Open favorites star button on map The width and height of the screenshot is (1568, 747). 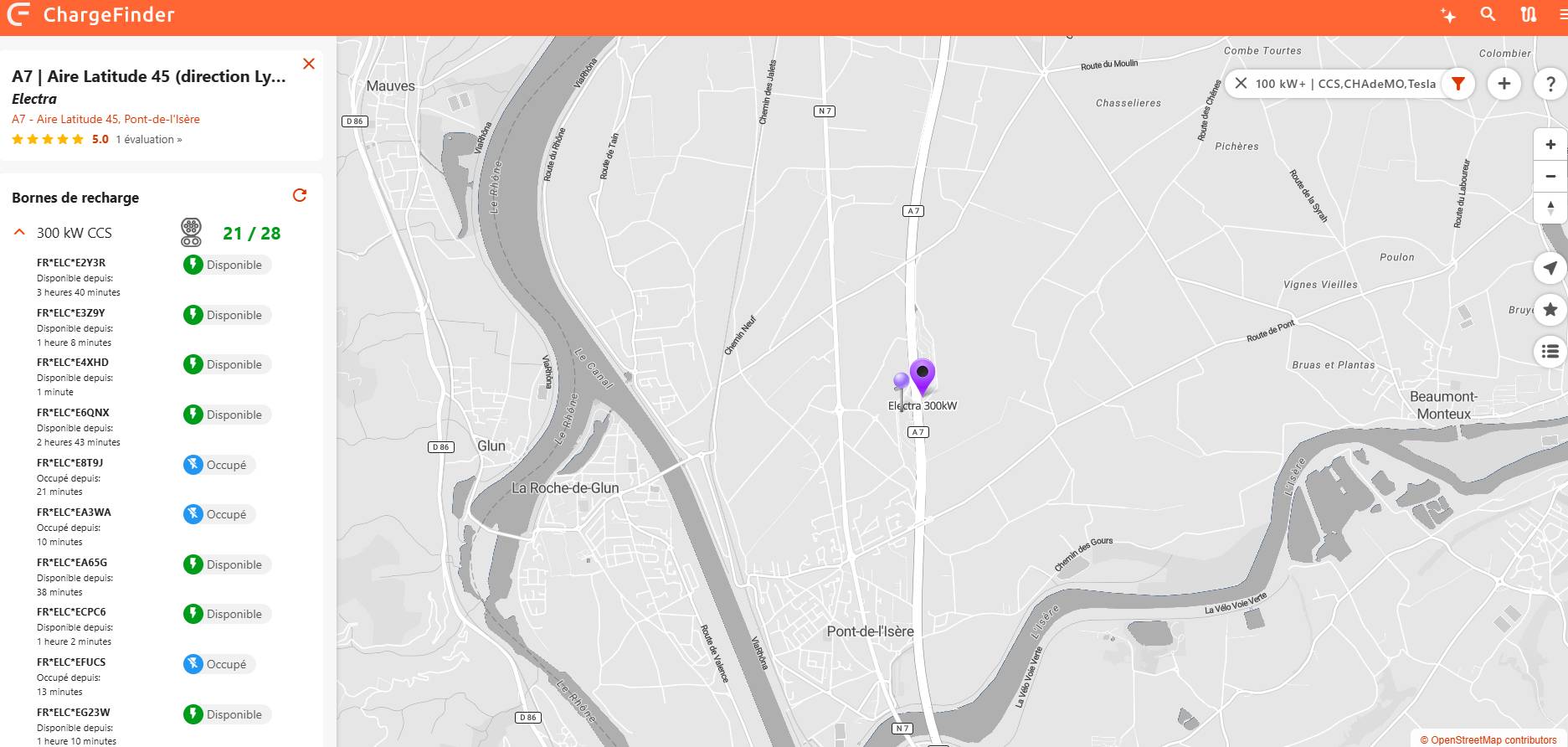1550,310
